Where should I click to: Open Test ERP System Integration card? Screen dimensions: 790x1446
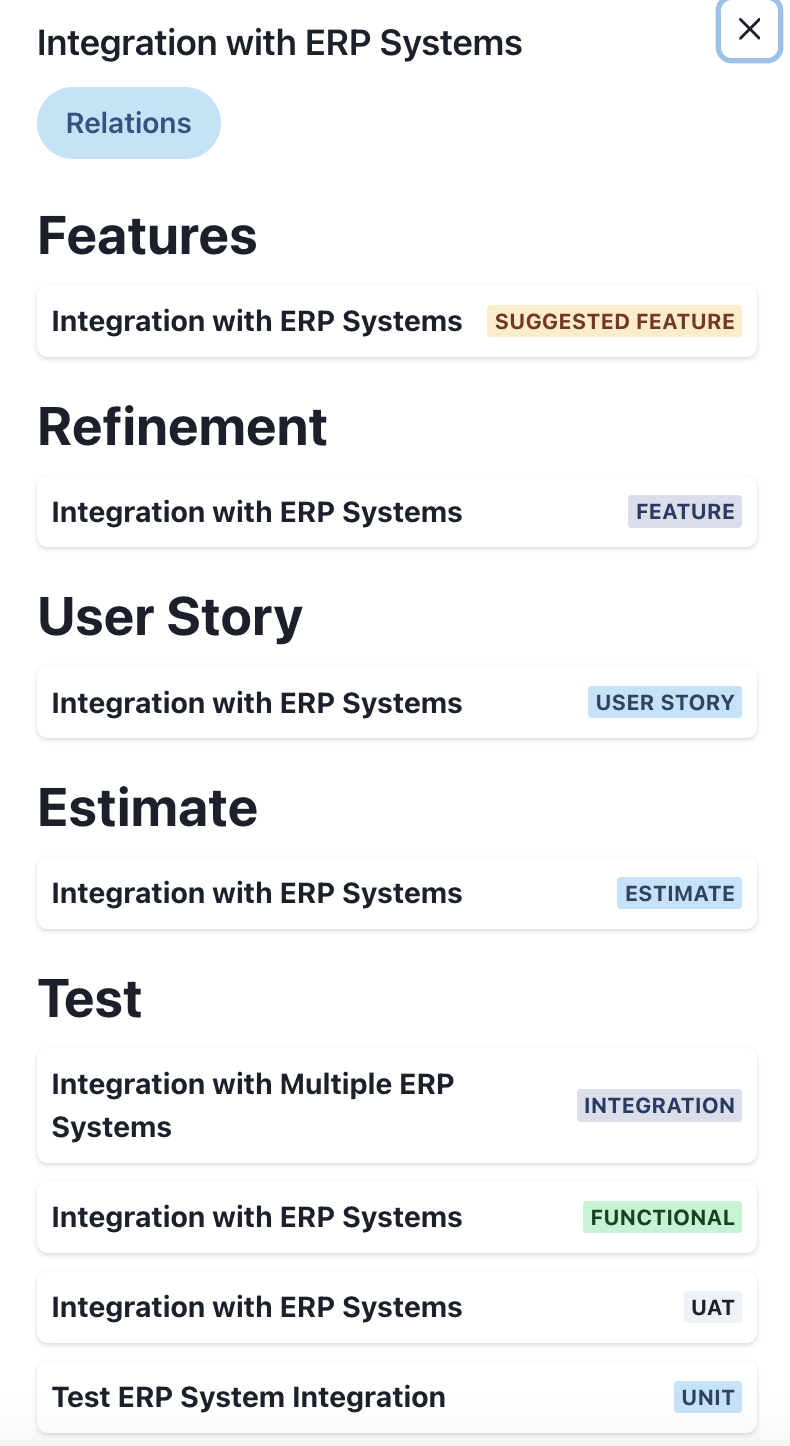tap(248, 1397)
